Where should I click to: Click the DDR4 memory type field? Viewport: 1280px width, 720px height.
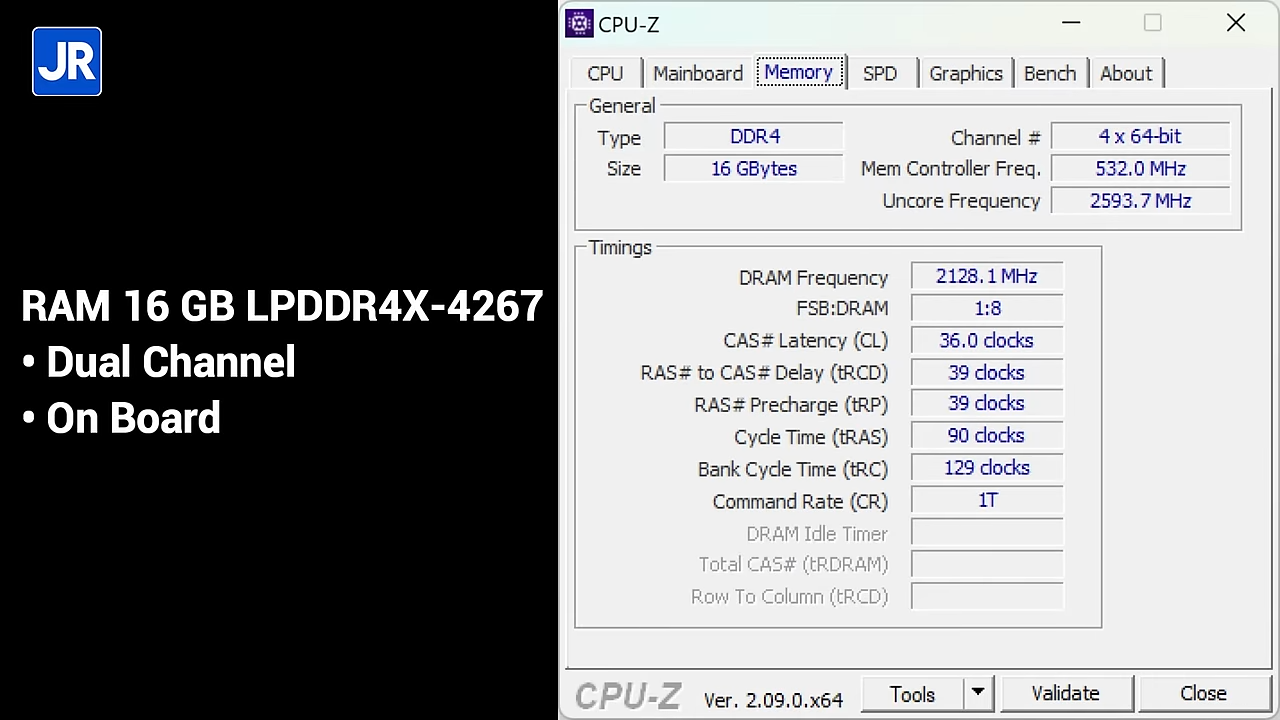coord(754,137)
